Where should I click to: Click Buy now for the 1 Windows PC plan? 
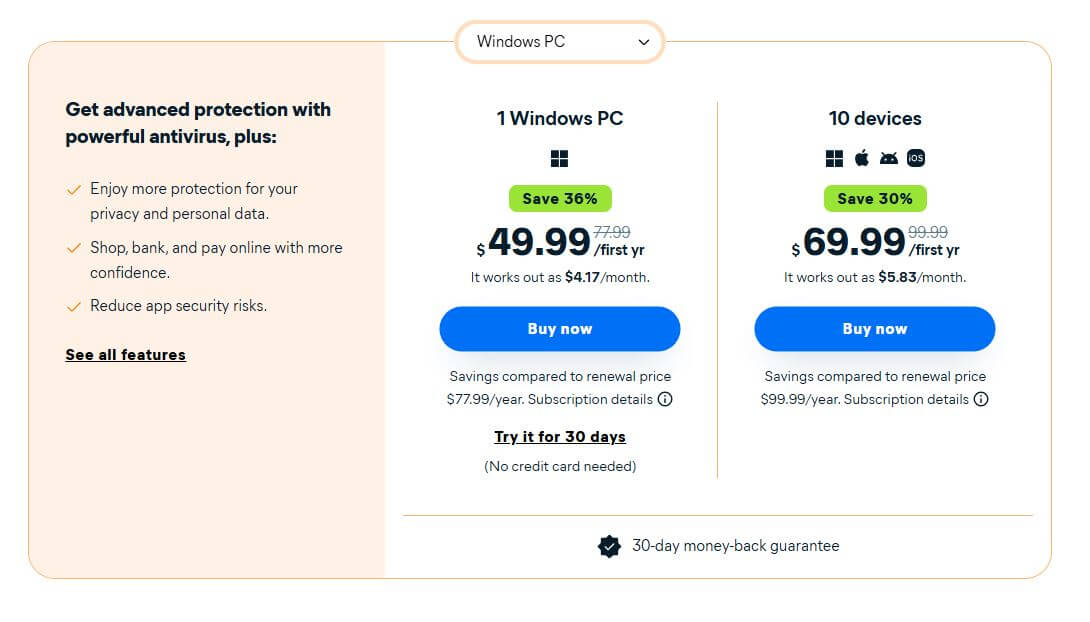[x=559, y=328]
